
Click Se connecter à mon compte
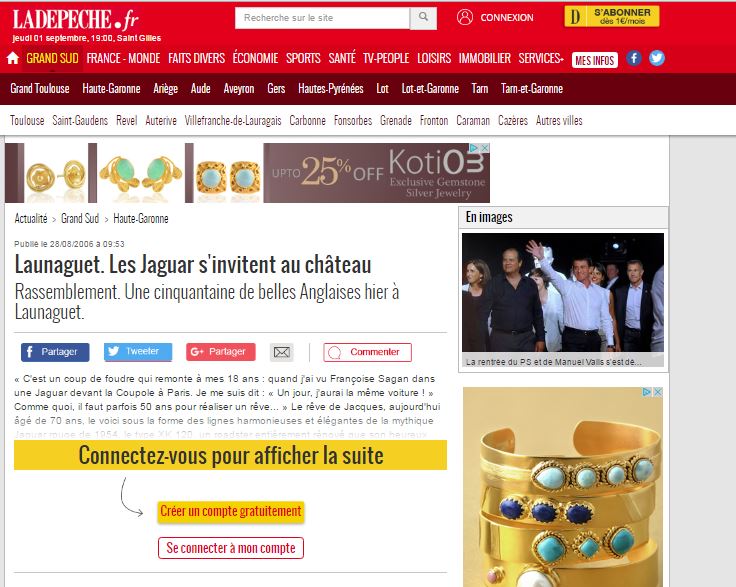coord(230,548)
